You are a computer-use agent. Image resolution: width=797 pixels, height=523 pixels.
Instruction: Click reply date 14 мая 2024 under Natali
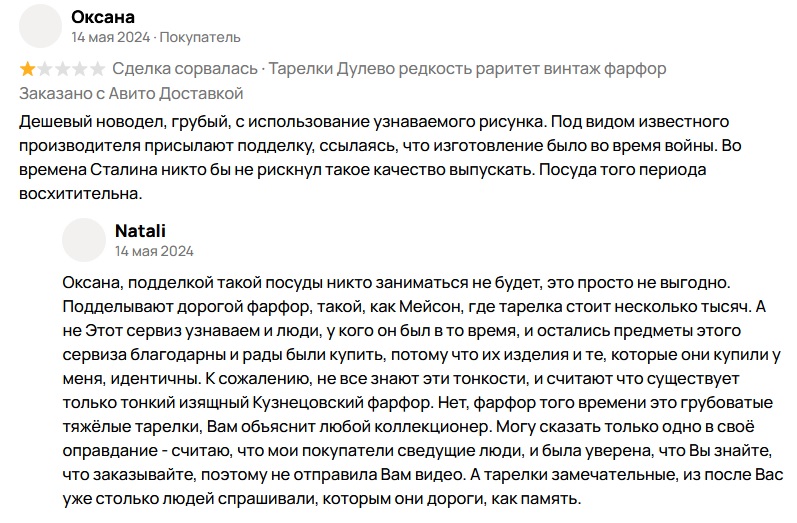pos(155,251)
